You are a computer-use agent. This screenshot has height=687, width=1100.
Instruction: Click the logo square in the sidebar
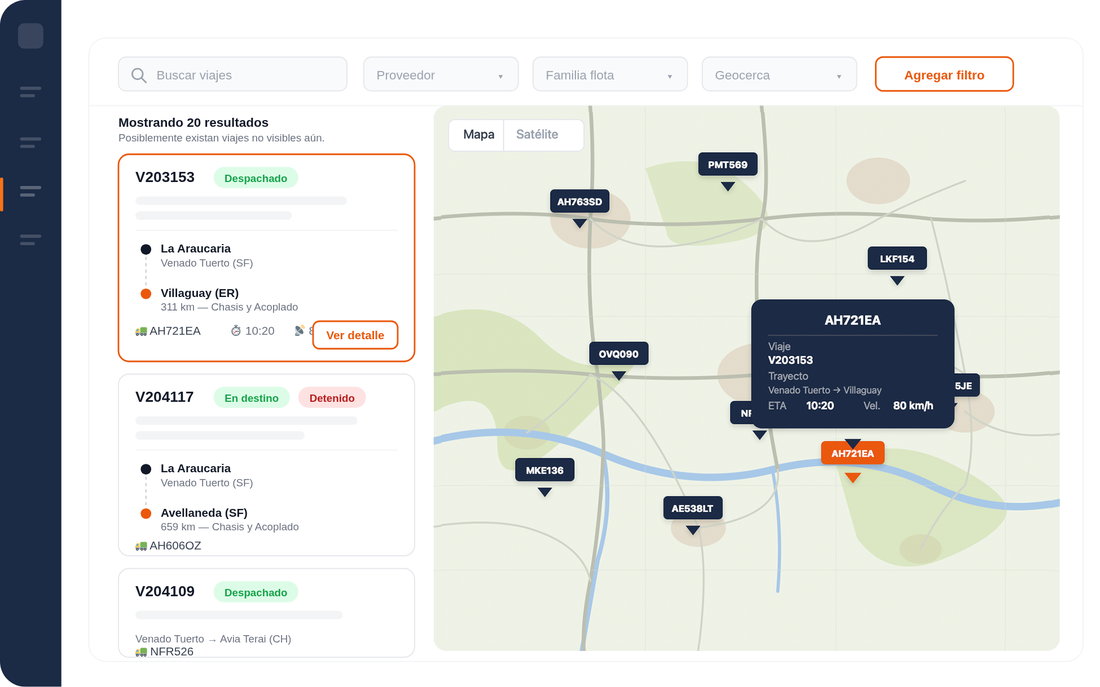tap(30, 36)
